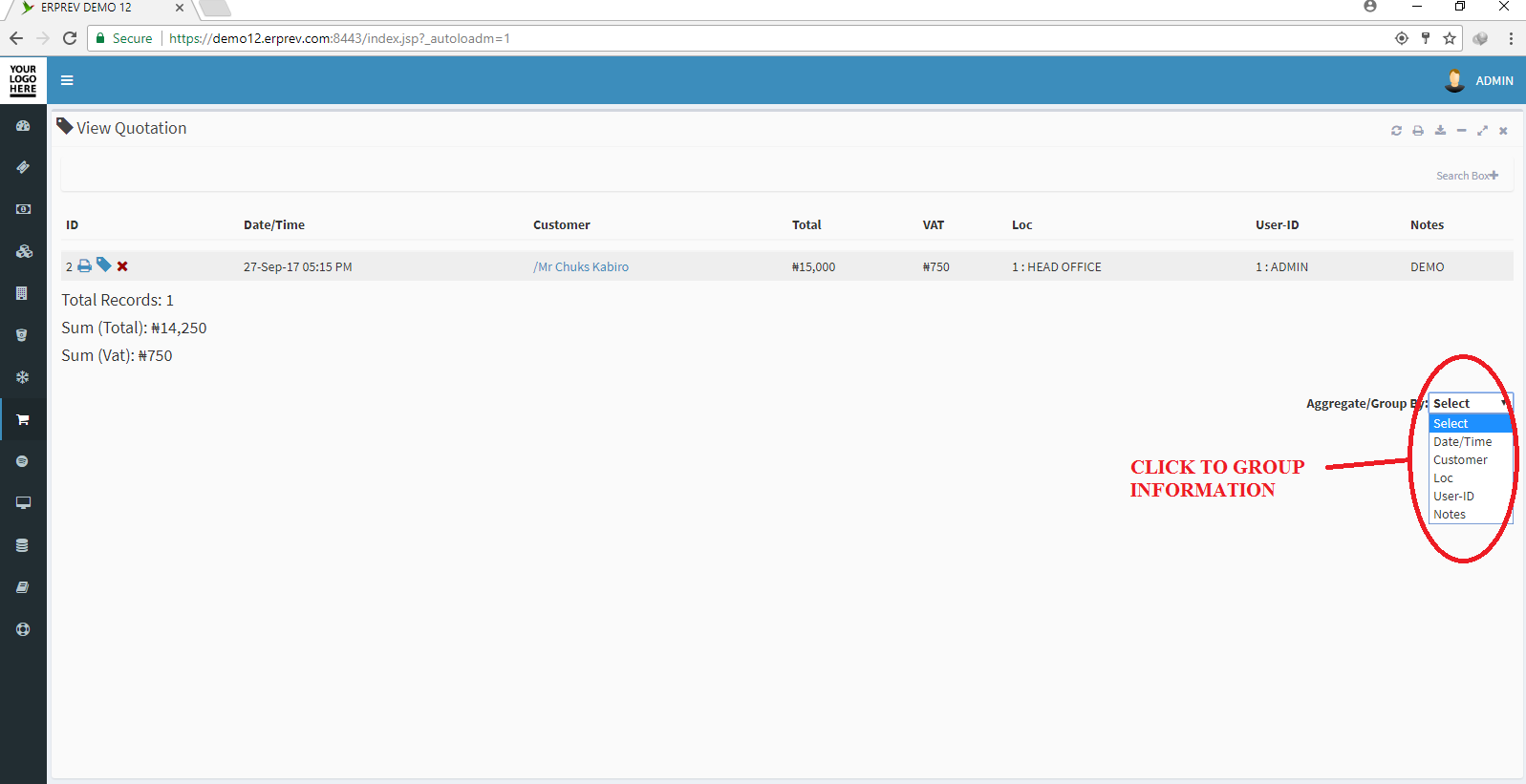1526x784 pixels.
Task: Expand the View Quotation panel to fullscreen
Action: click(1482, 131)
